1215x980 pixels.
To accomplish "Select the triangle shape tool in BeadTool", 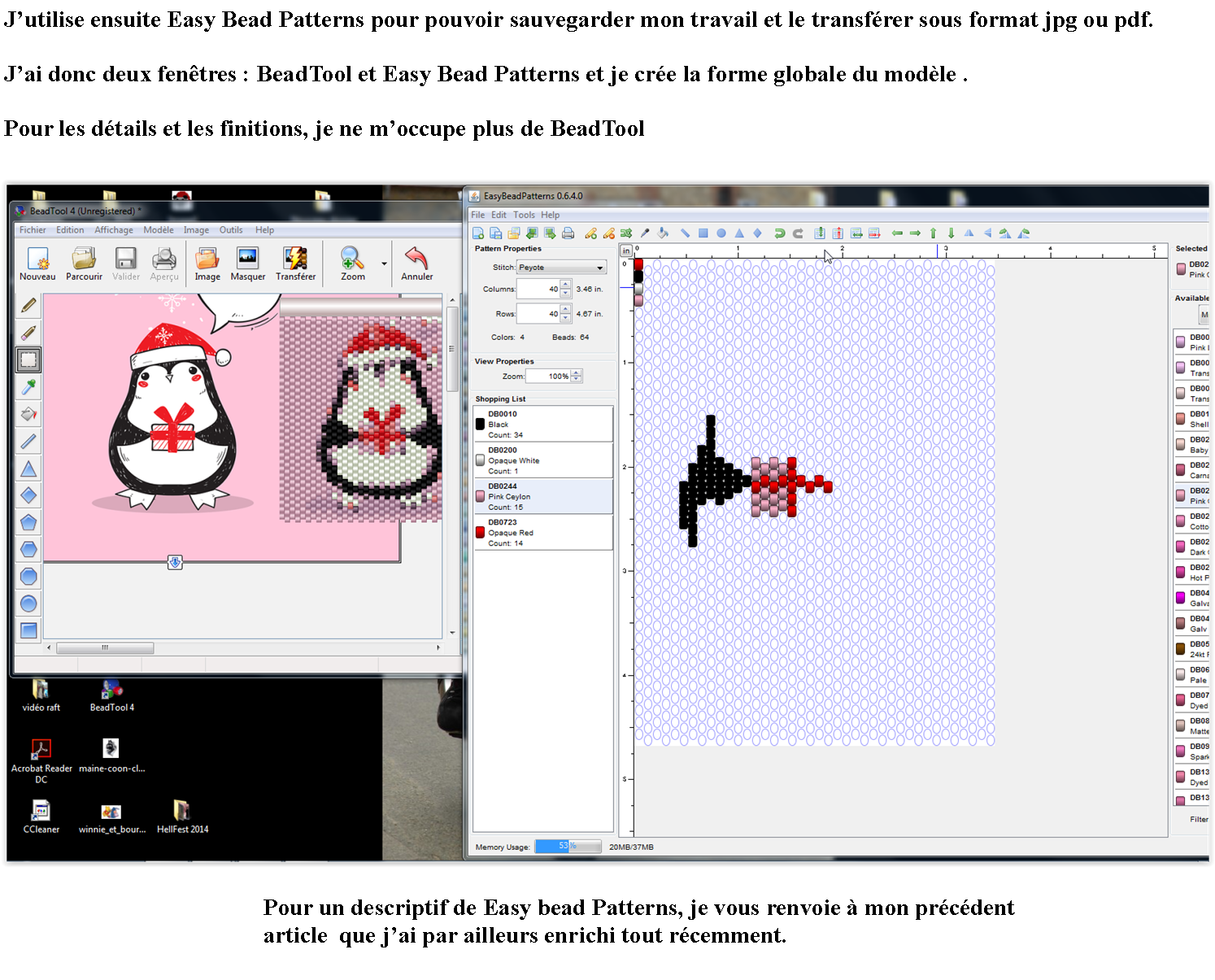I will pyautogui.click(x=28, y=468).
